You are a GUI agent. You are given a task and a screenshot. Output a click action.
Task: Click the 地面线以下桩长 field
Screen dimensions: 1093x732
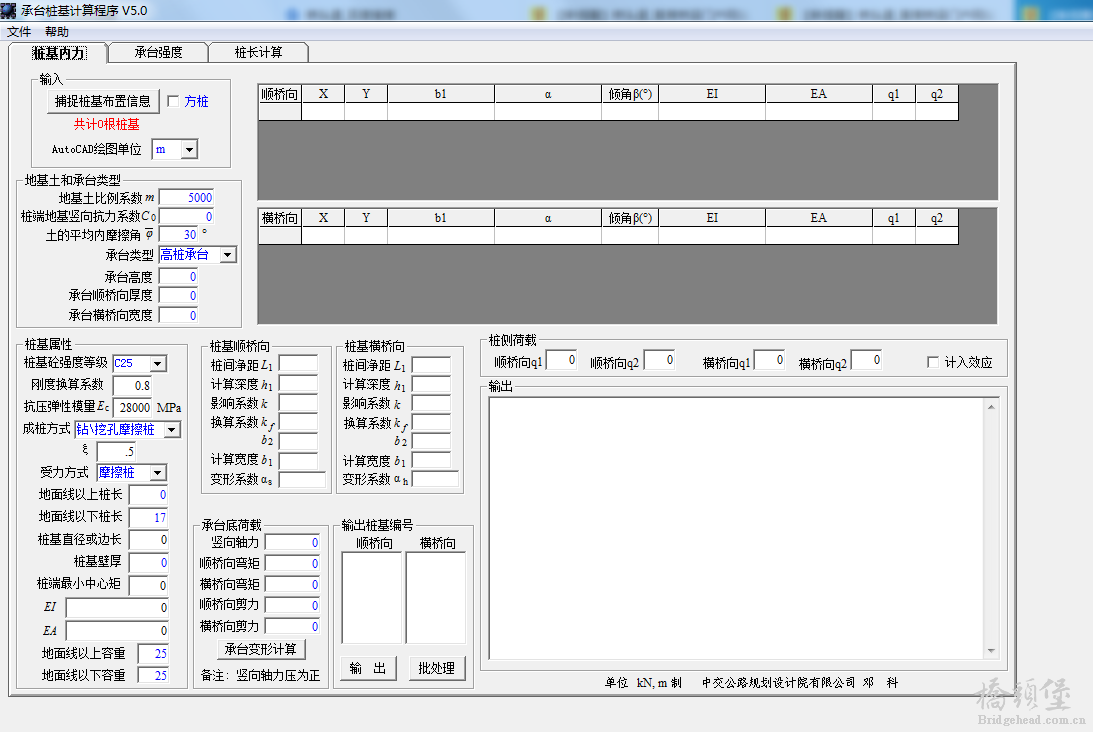coord(148,517)
